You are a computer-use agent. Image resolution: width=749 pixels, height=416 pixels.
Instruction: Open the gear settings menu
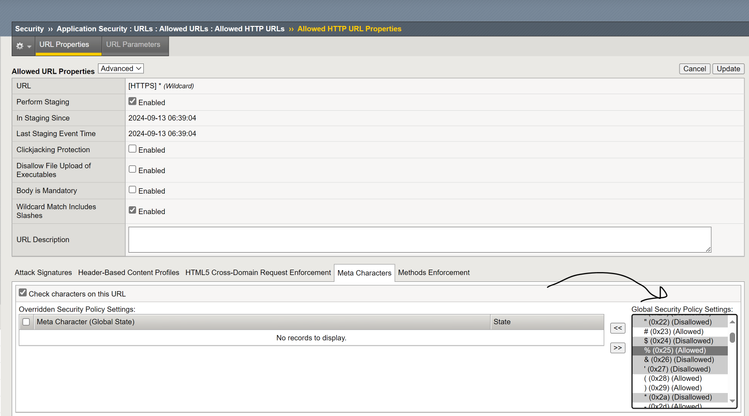click(x=23, y=46)
